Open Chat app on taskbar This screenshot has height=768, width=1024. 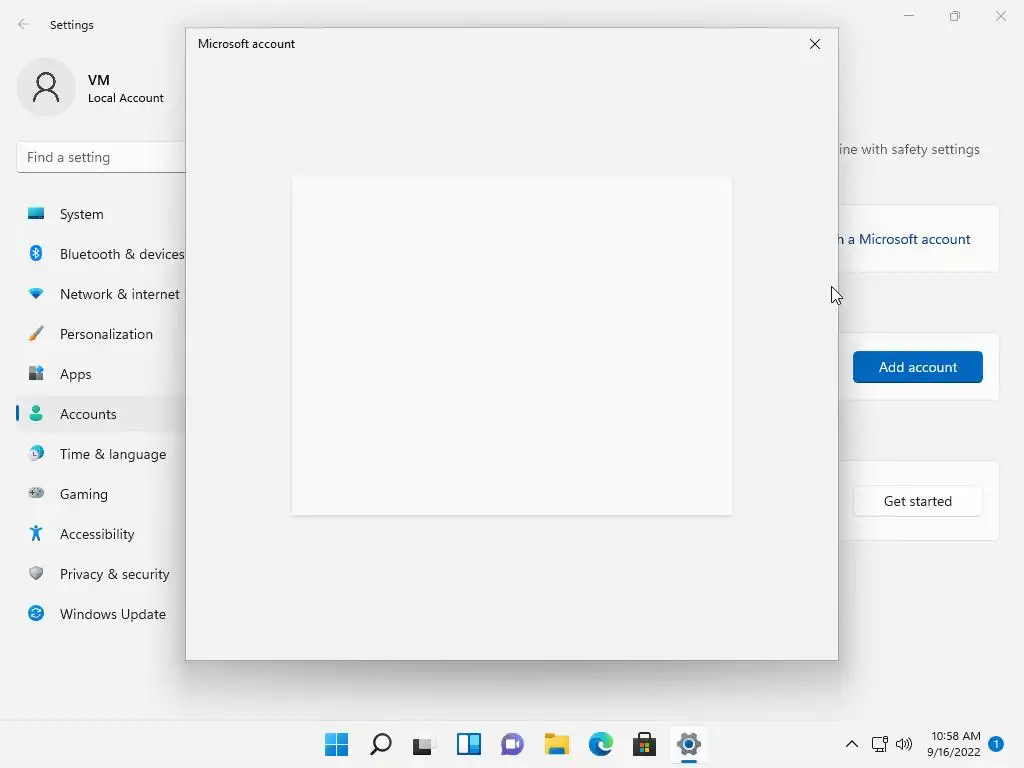[513, 744]
